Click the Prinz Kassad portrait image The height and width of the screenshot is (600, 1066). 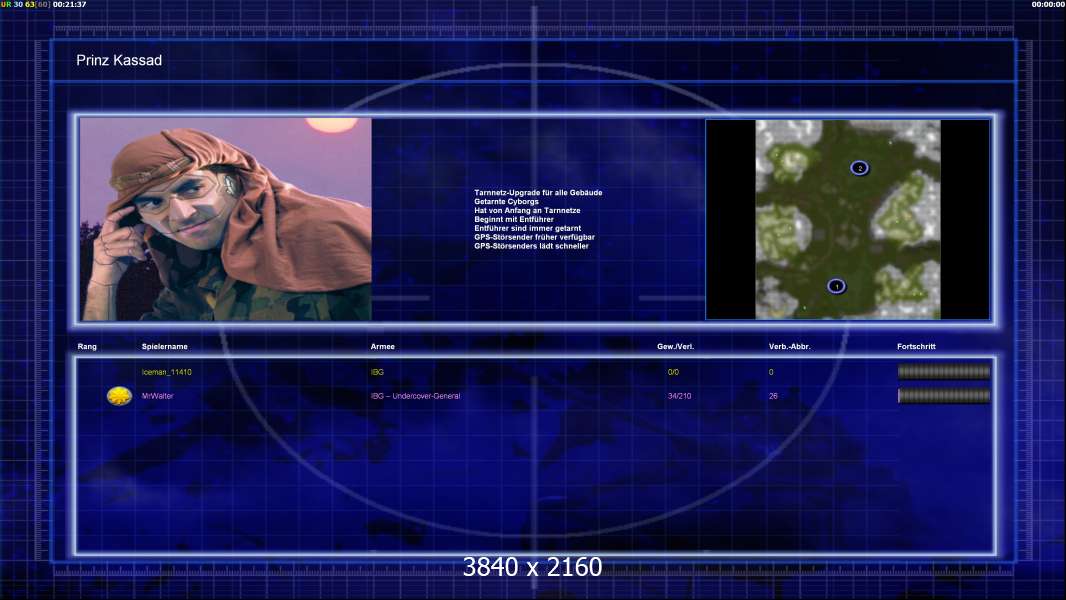pos(226,219)
